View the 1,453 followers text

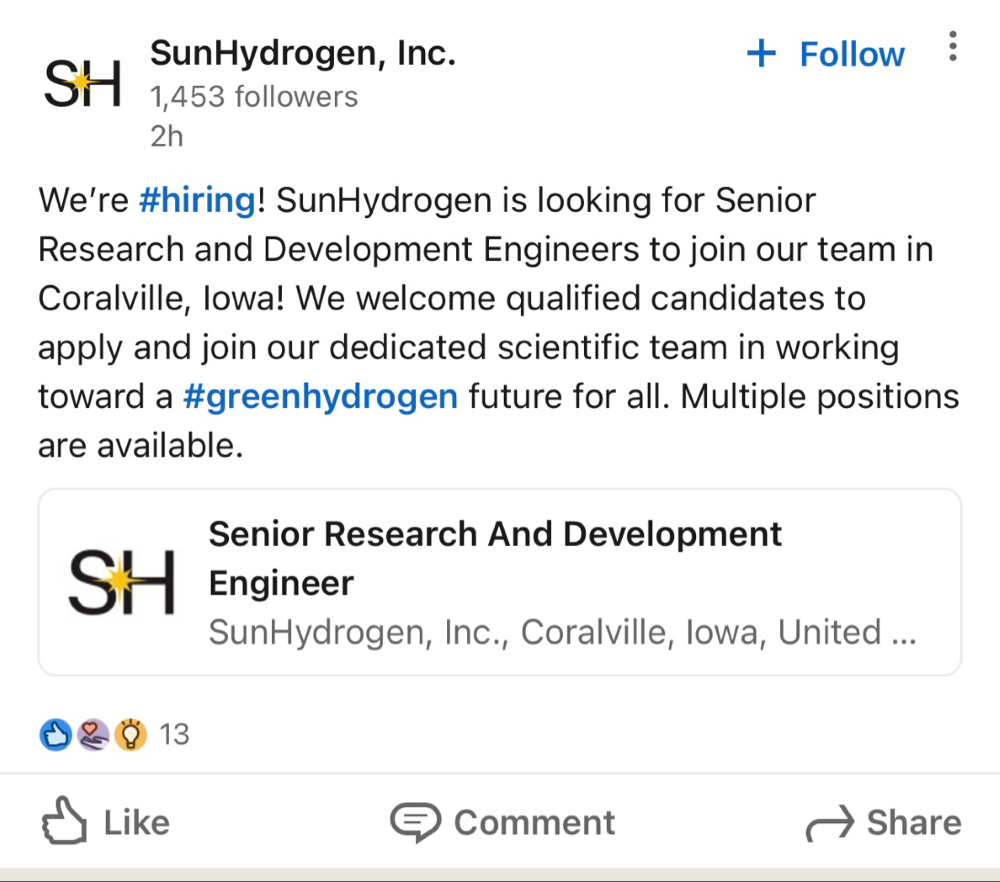point(254,97)
